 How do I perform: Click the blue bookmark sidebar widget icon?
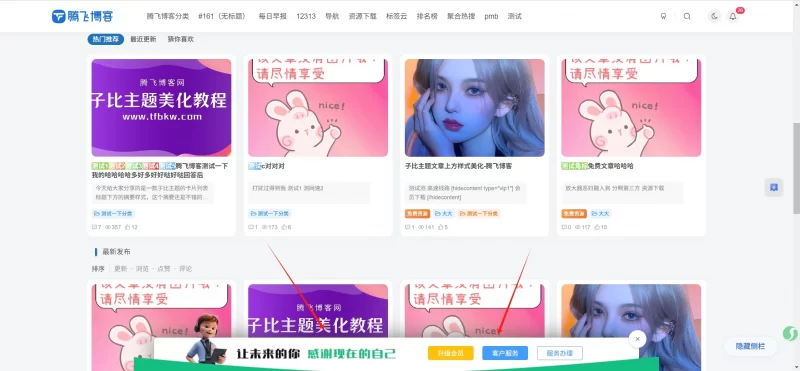(773, 187)
